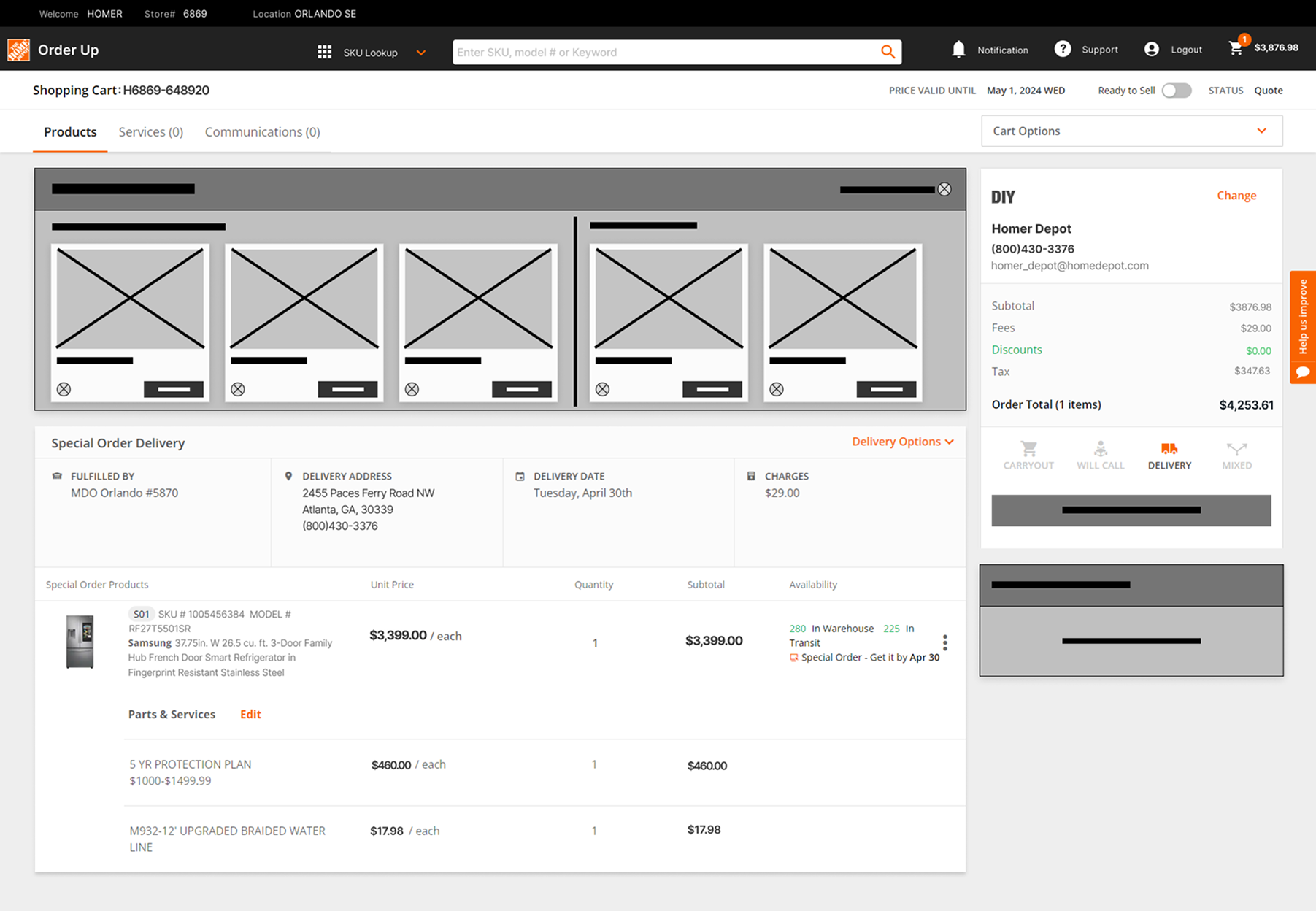The width and height of the screenshot is (1316, 911).
Task: Click the Special Order box icon
Action: 793,658
